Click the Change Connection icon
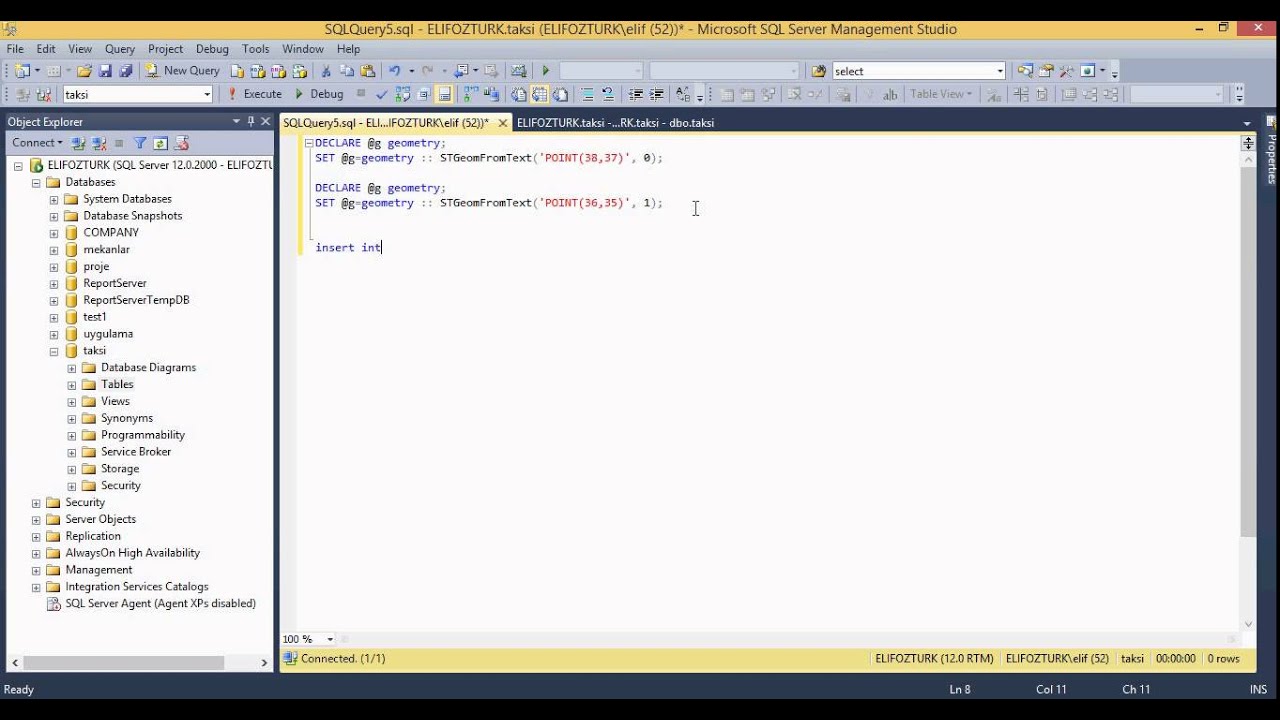The height and width of the screenshot is (720, 1280). [x=44, y=94]
